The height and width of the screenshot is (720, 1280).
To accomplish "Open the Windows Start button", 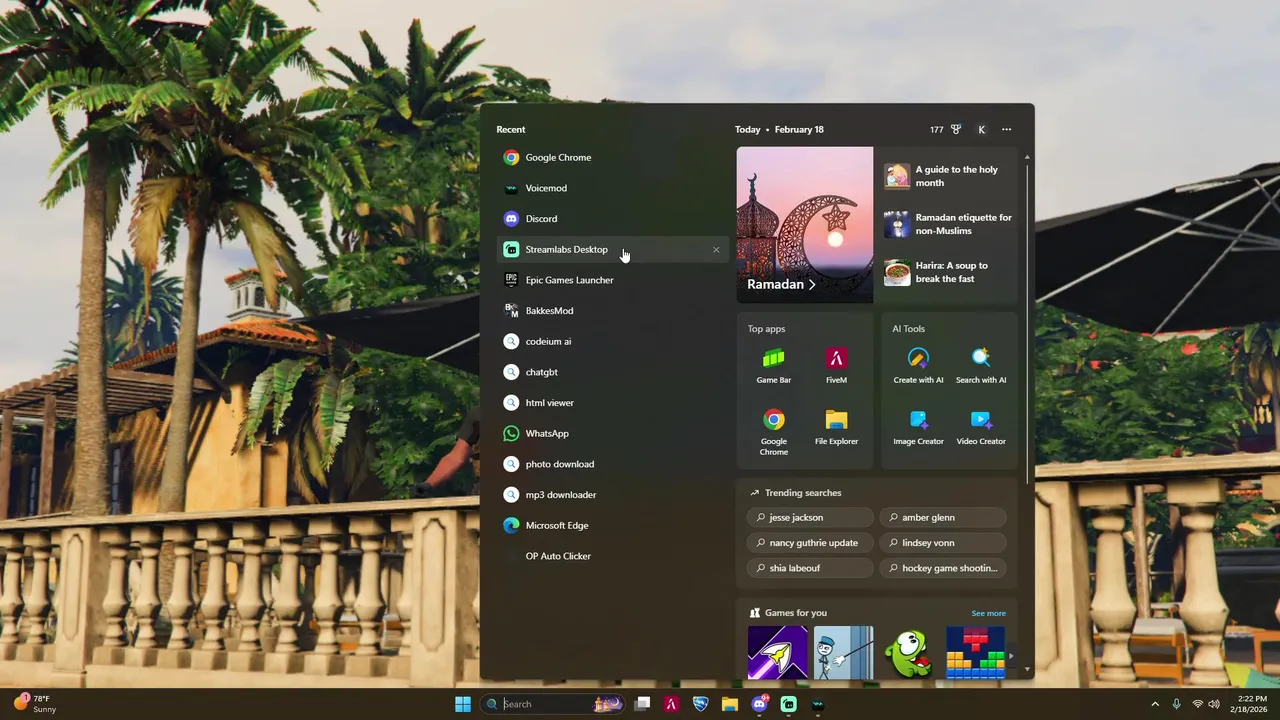I will point(463,704).
